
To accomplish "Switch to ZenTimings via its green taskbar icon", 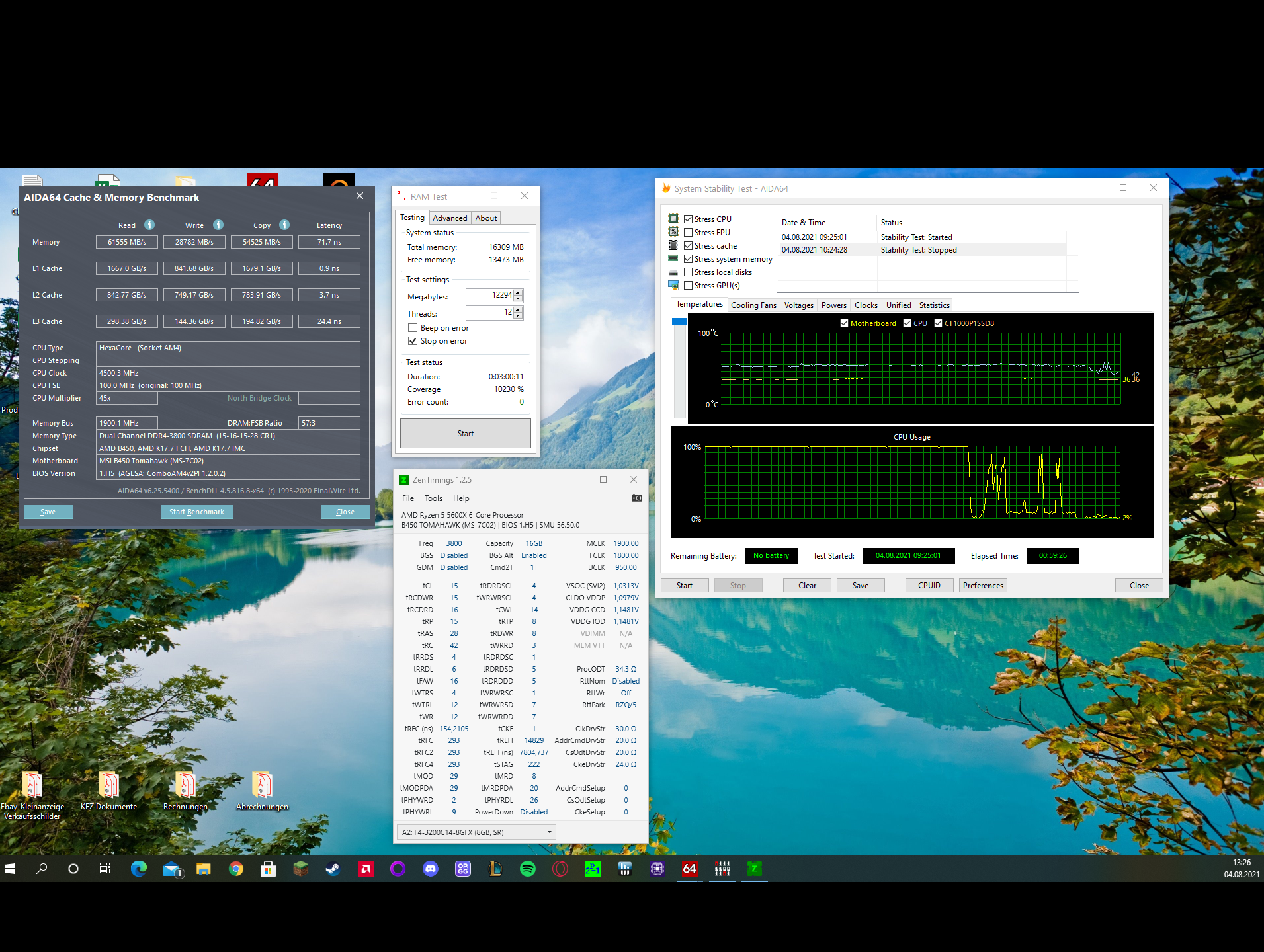I will (x=754, y=869).
